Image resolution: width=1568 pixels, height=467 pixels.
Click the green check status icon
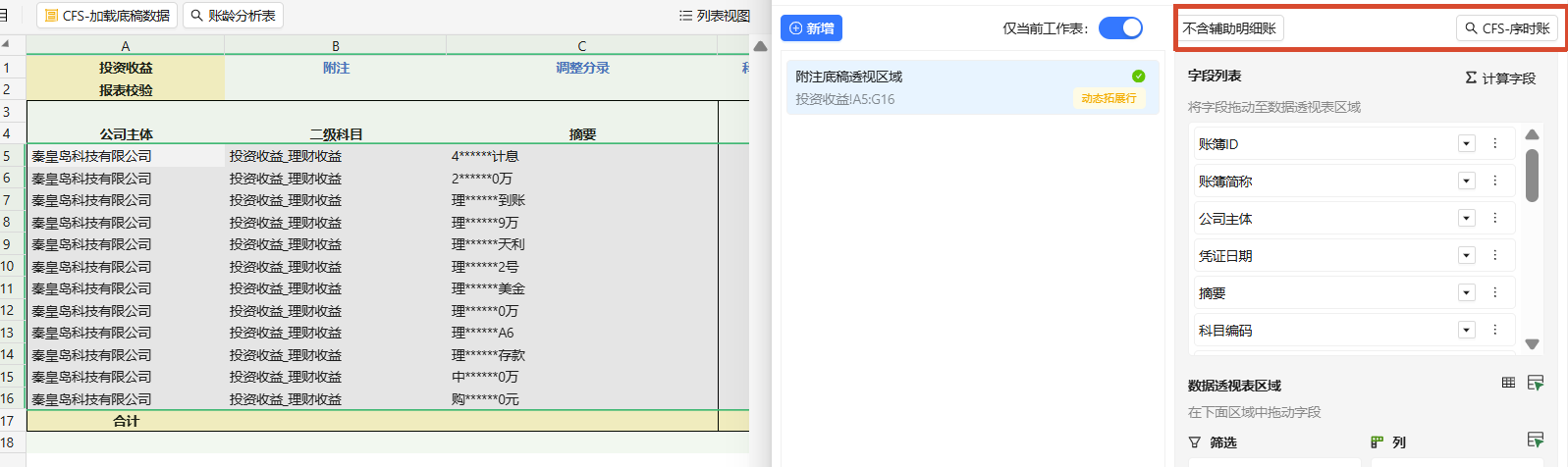(1138, 76)
